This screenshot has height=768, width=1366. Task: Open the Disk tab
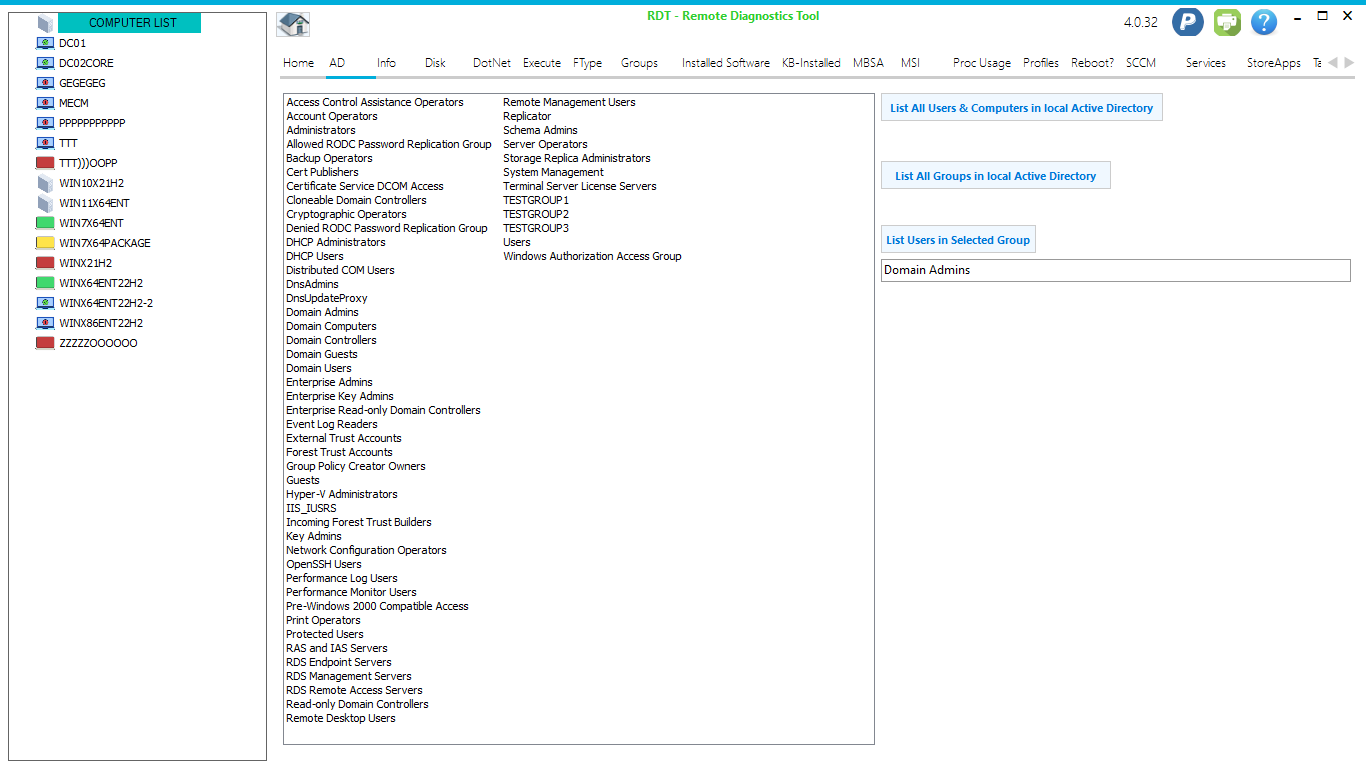(435, 63)
